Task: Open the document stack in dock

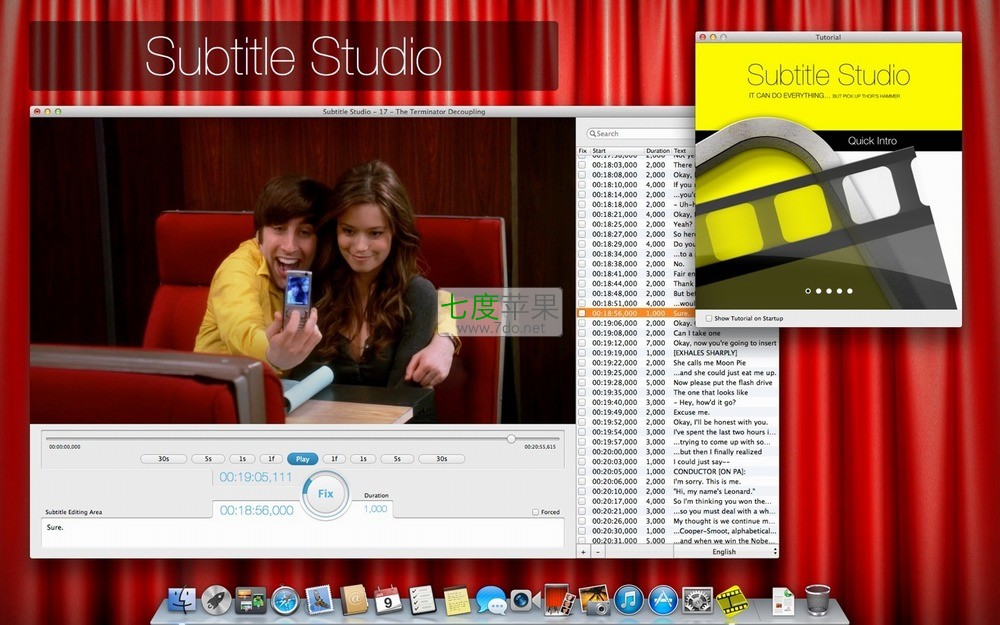Action: (x=783, y=601)
